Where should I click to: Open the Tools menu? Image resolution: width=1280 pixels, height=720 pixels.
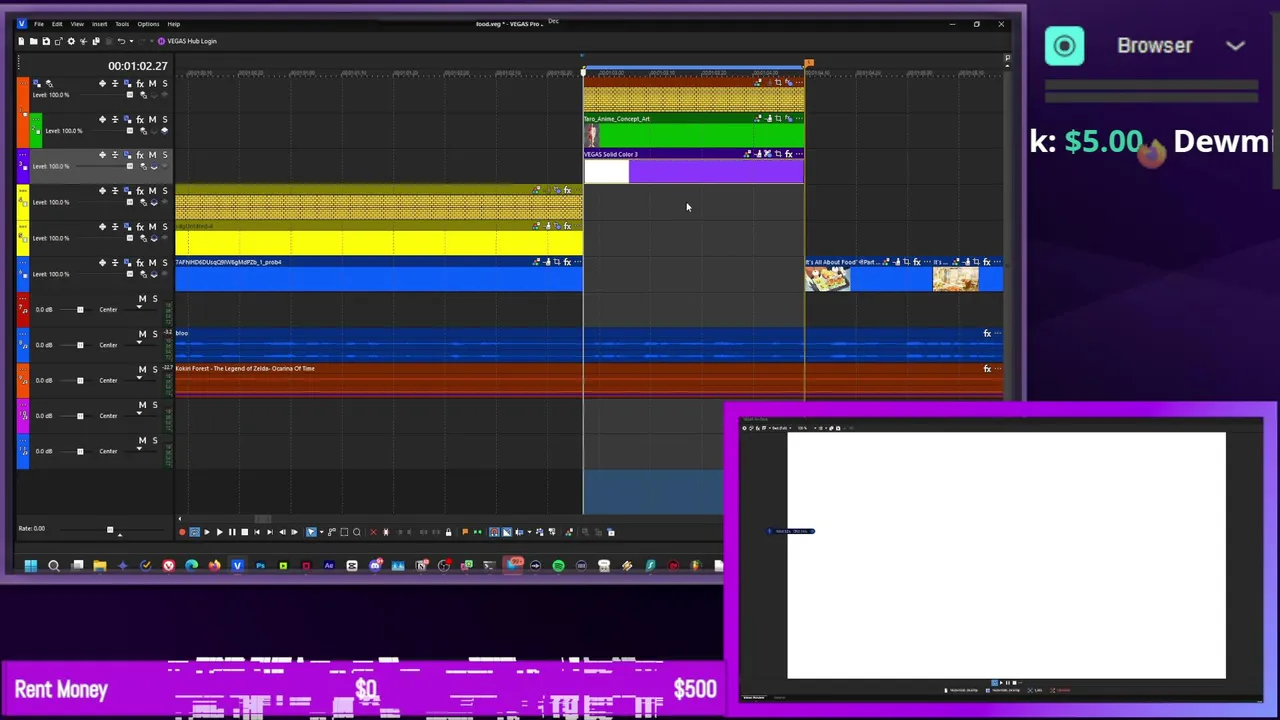(x=122, y=24)
